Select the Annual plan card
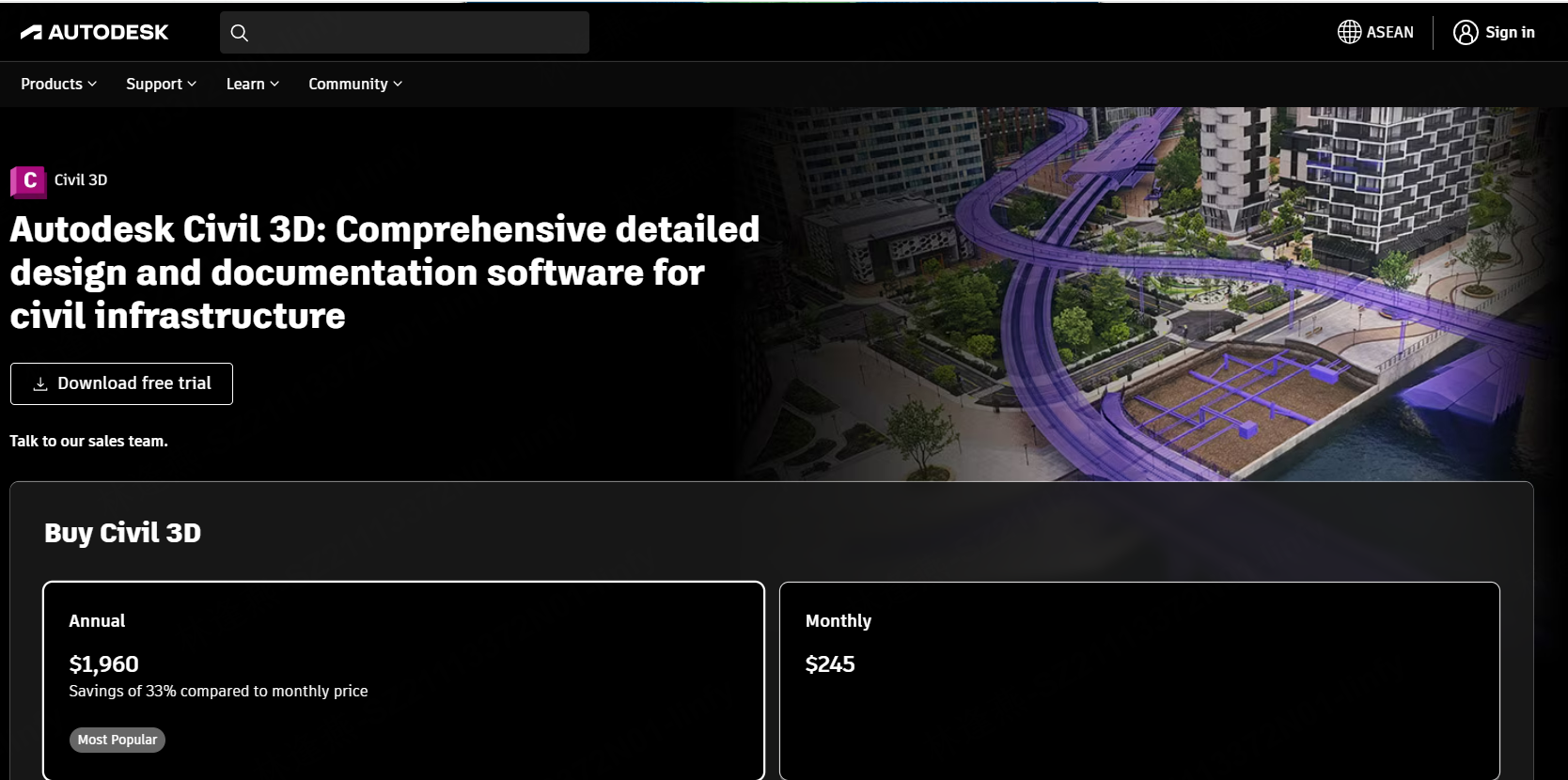This screenshot has height=780, width=1568. tap(403, 680)
